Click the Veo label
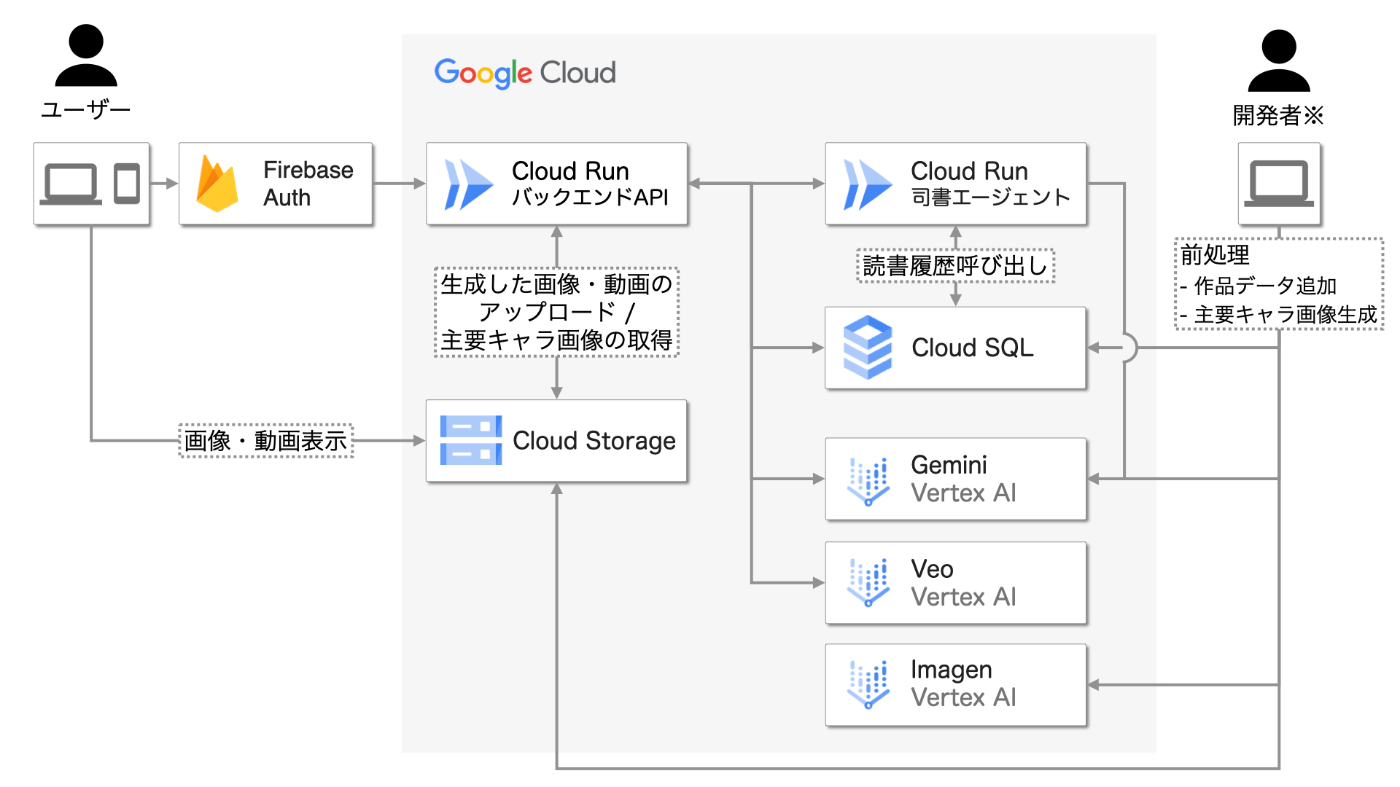Image resolution: width=1400 pixels, height=787 pixels. tap(931, 569)
